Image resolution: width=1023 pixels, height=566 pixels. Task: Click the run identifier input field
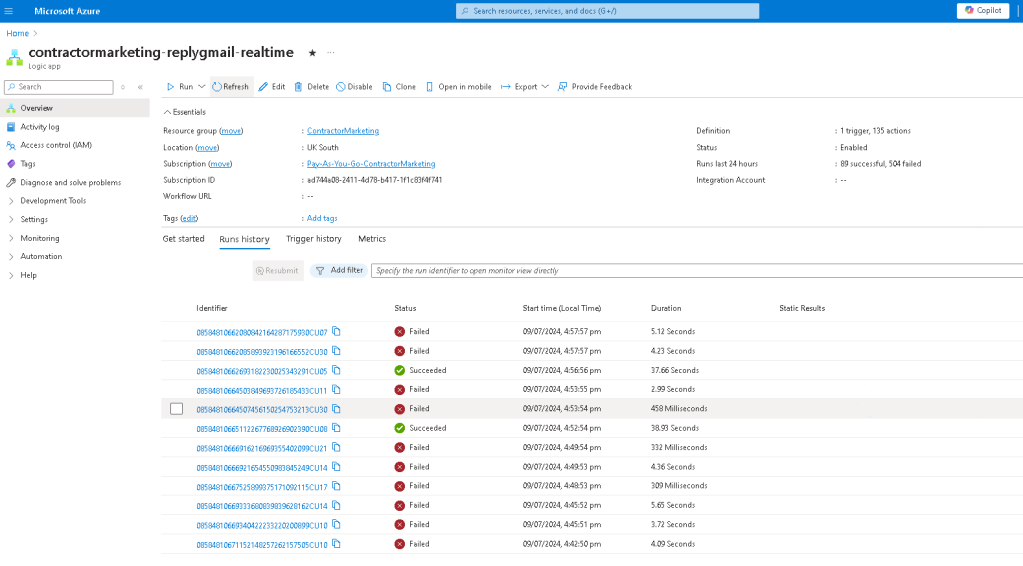coord(697,271)
